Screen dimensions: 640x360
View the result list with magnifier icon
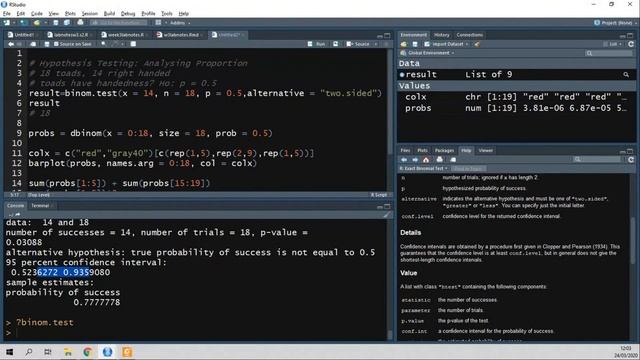pos(626,75)
